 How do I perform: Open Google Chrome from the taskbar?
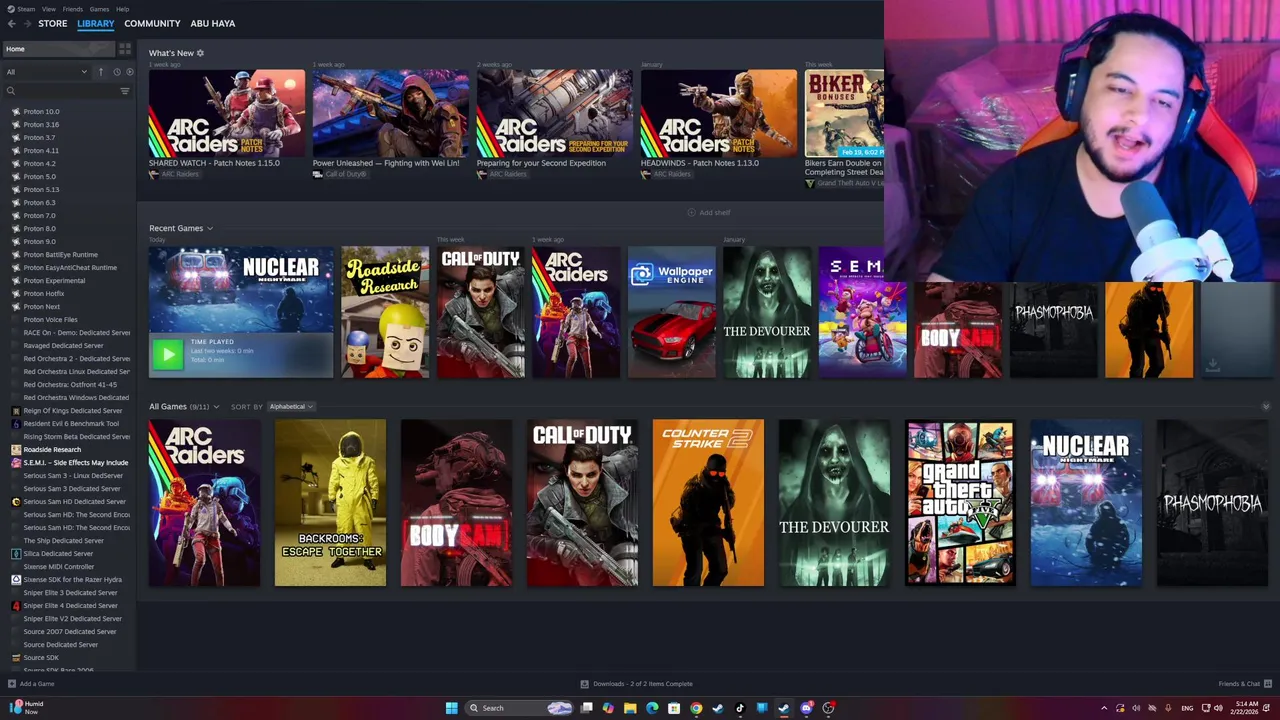(696, 708)
